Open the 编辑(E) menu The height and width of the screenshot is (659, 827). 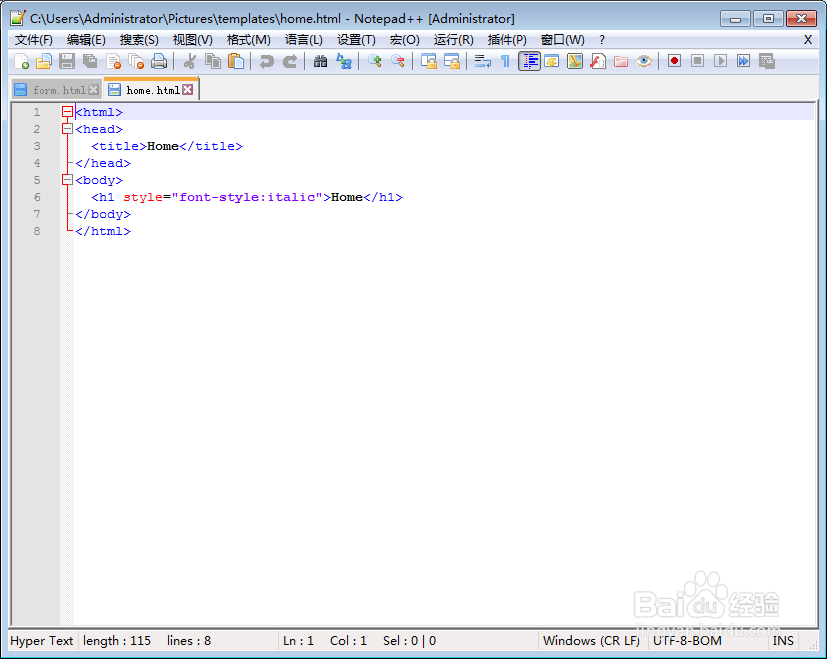pyautogui.click(x=86, y=40)
